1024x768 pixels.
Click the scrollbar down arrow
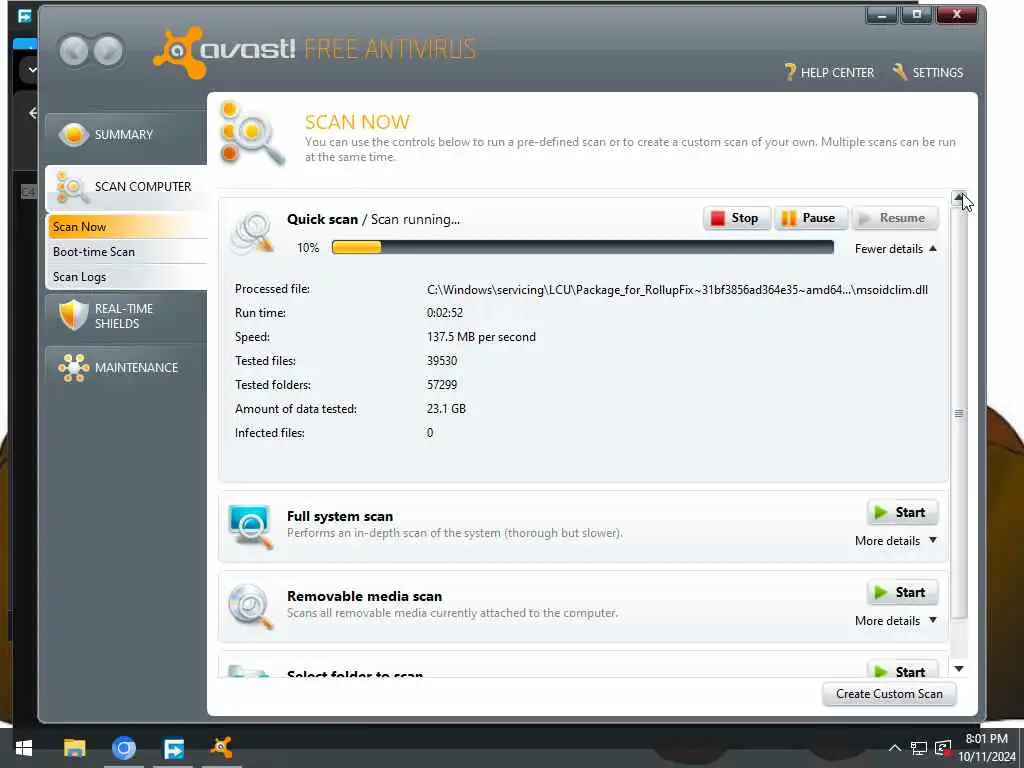(958, 669)
